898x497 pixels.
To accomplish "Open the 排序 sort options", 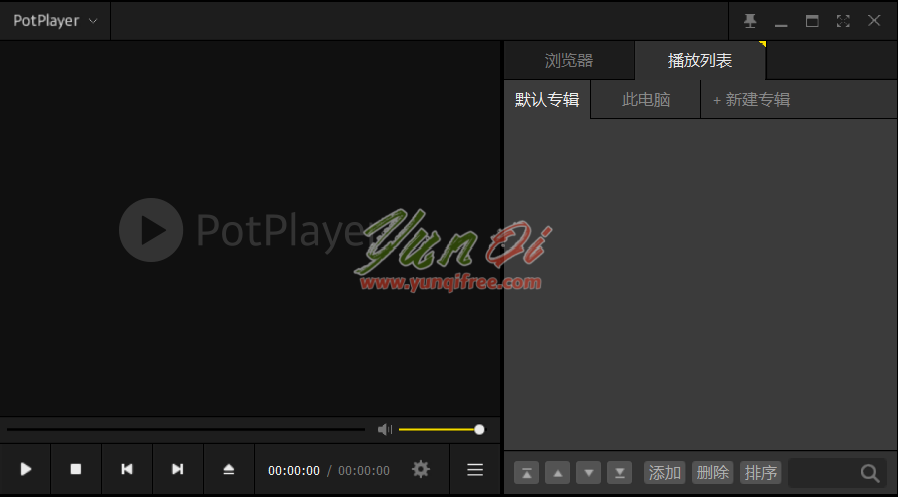I will (761, 473).
